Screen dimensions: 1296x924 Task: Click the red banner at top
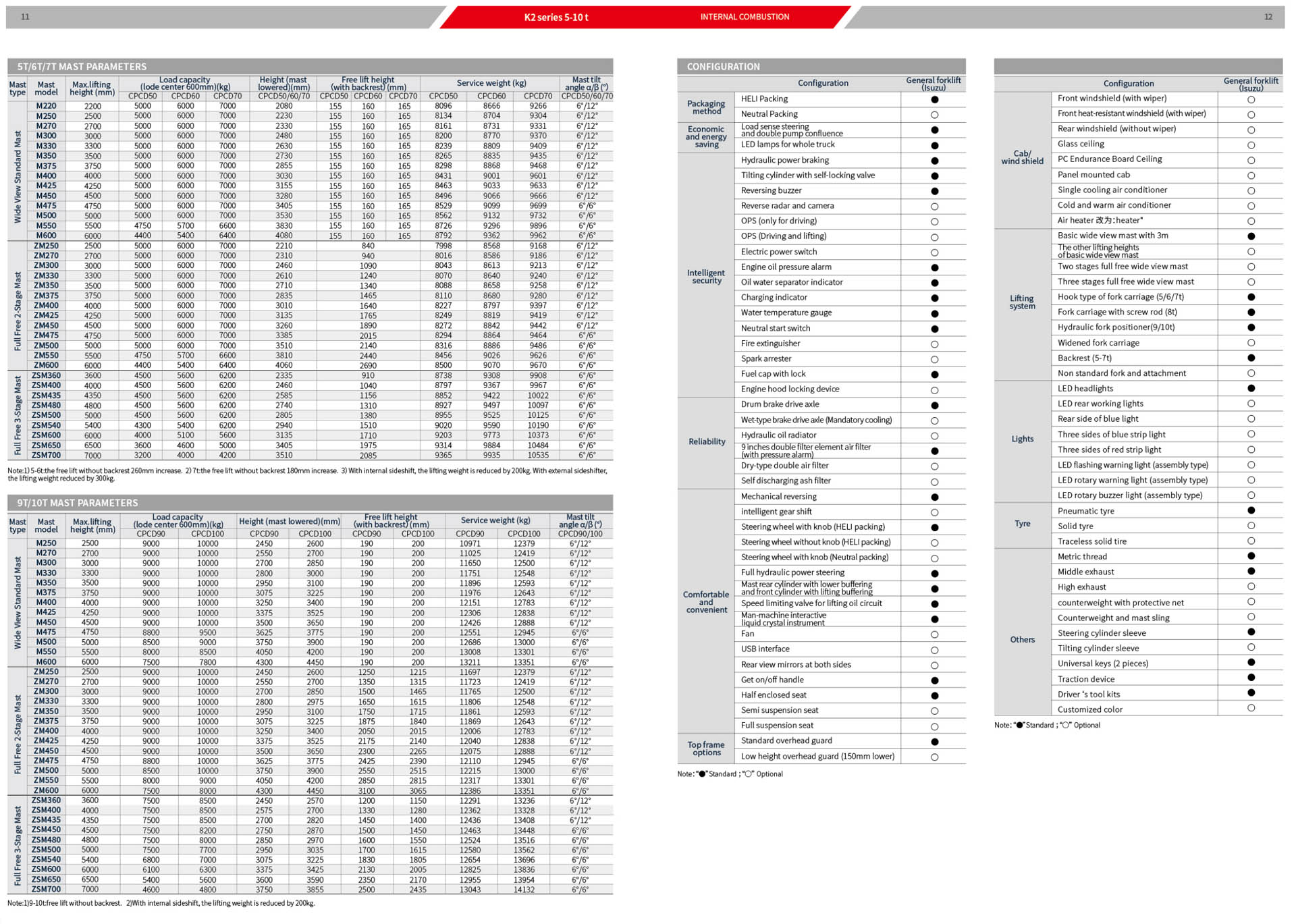point(645,17)
